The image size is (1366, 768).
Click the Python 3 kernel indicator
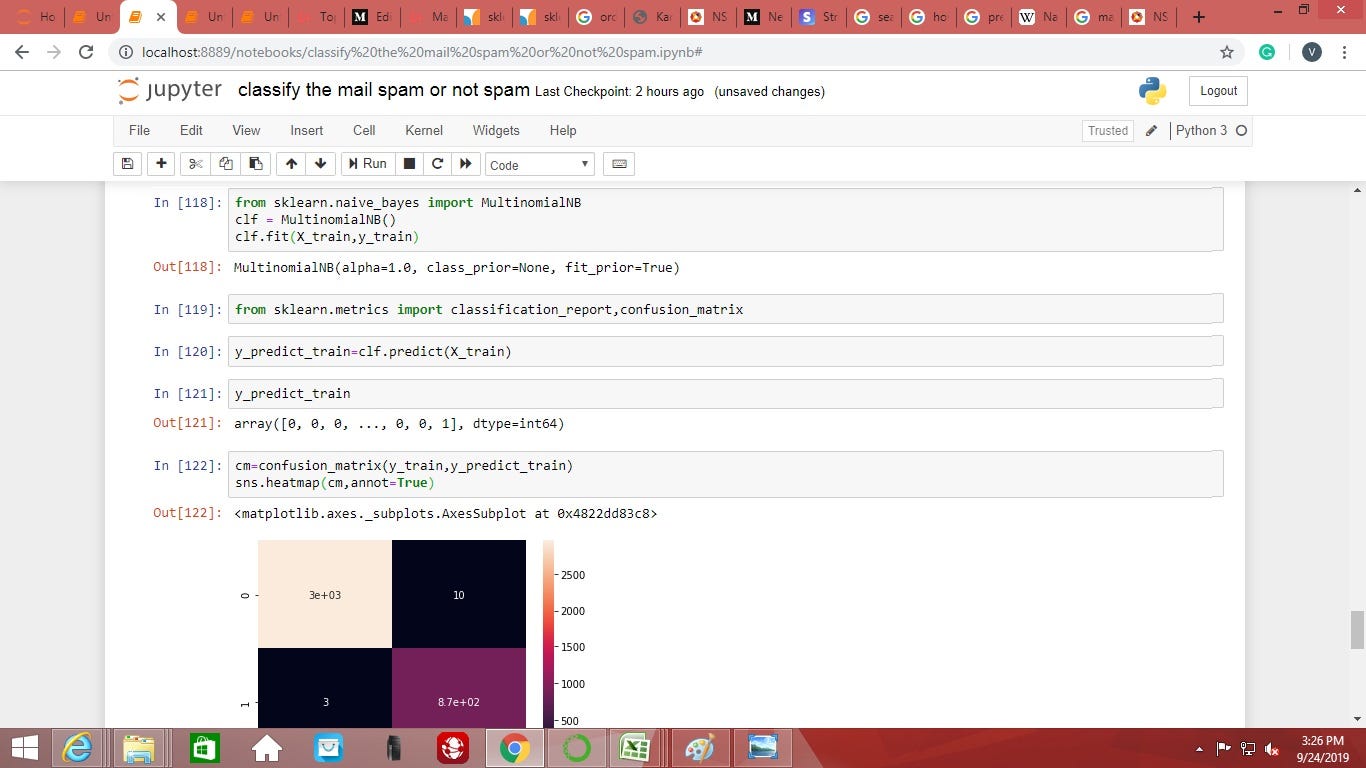click(1201, 130)
